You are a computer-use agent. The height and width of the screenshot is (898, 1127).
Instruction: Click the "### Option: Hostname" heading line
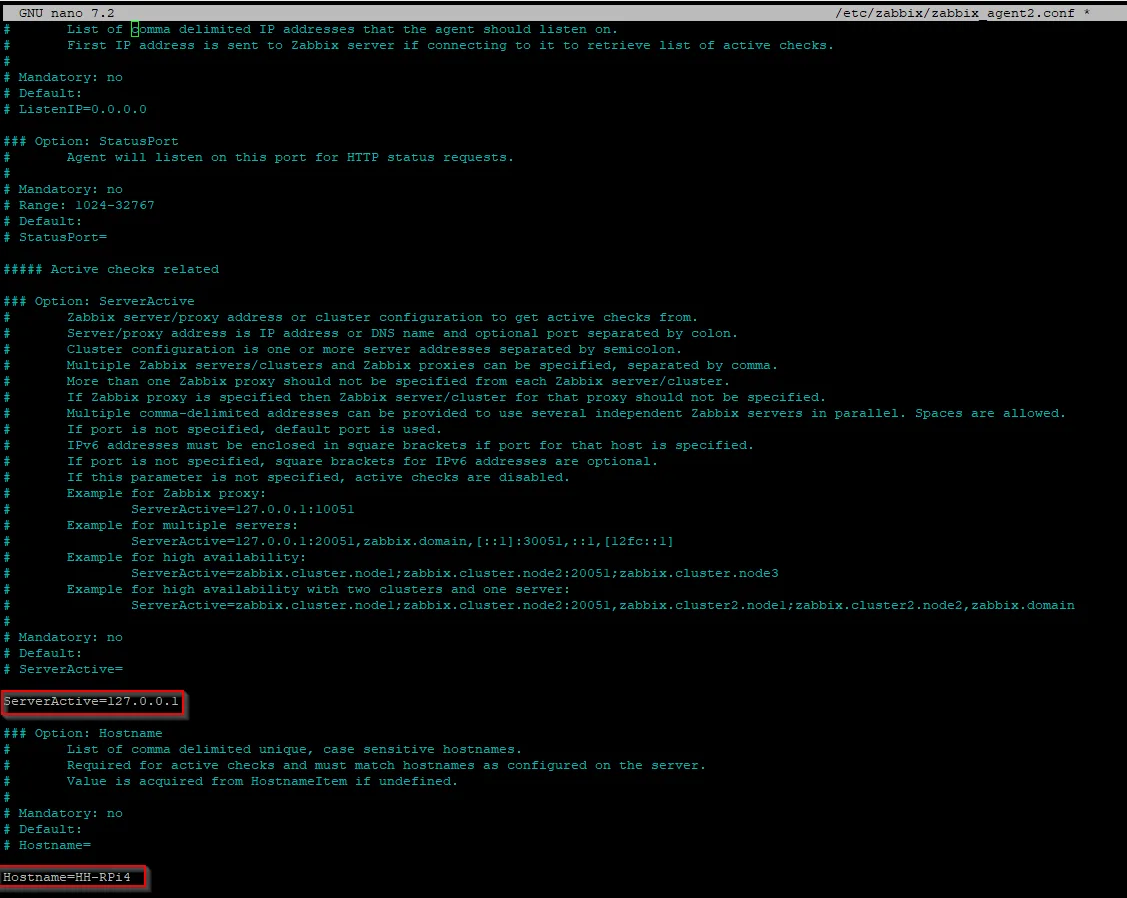point(83,733)
